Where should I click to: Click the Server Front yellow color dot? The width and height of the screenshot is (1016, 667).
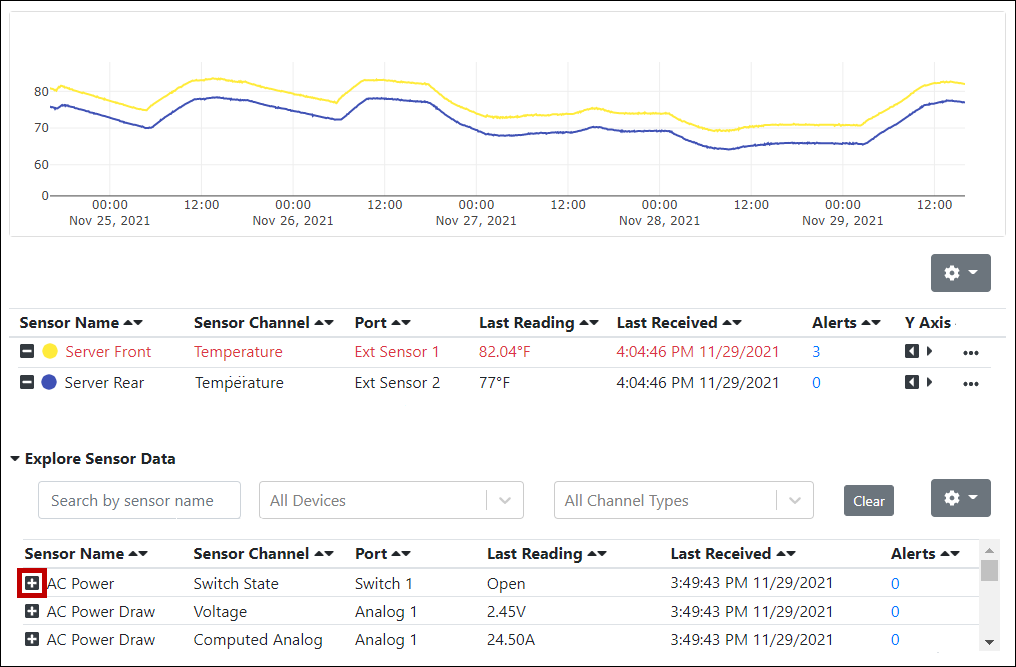49,352
